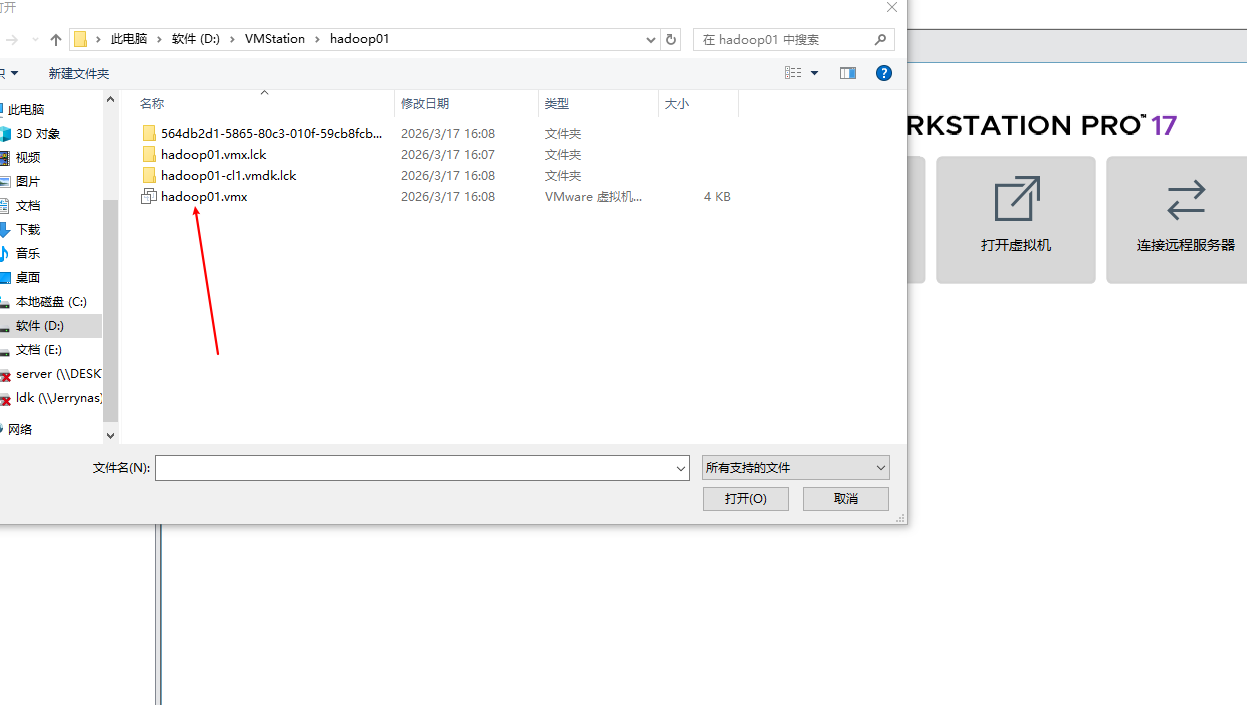Change the view layout icon
Image resolution: width=1247 pixels, height=705 pixels.
point(793,73)
